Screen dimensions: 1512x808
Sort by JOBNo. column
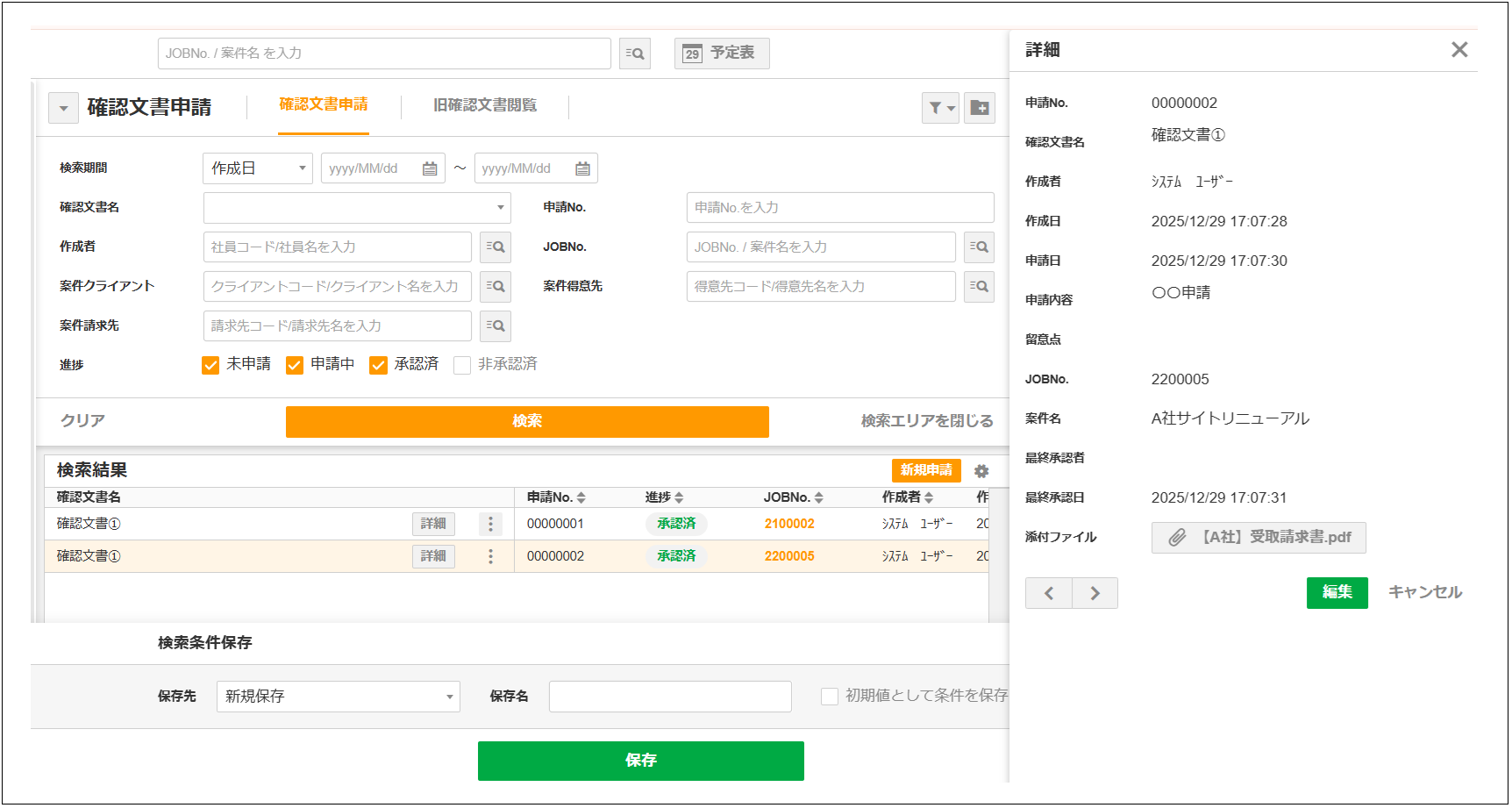[818, 497]
